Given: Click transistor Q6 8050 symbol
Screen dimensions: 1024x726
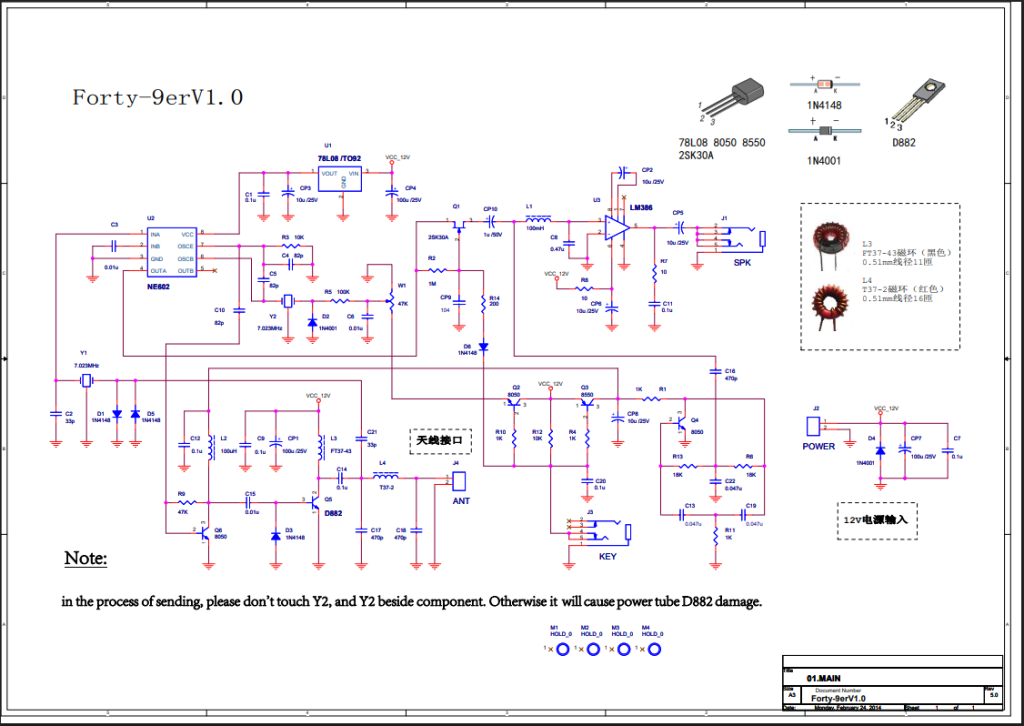Looking at the screenshot, I should [205, 533].
